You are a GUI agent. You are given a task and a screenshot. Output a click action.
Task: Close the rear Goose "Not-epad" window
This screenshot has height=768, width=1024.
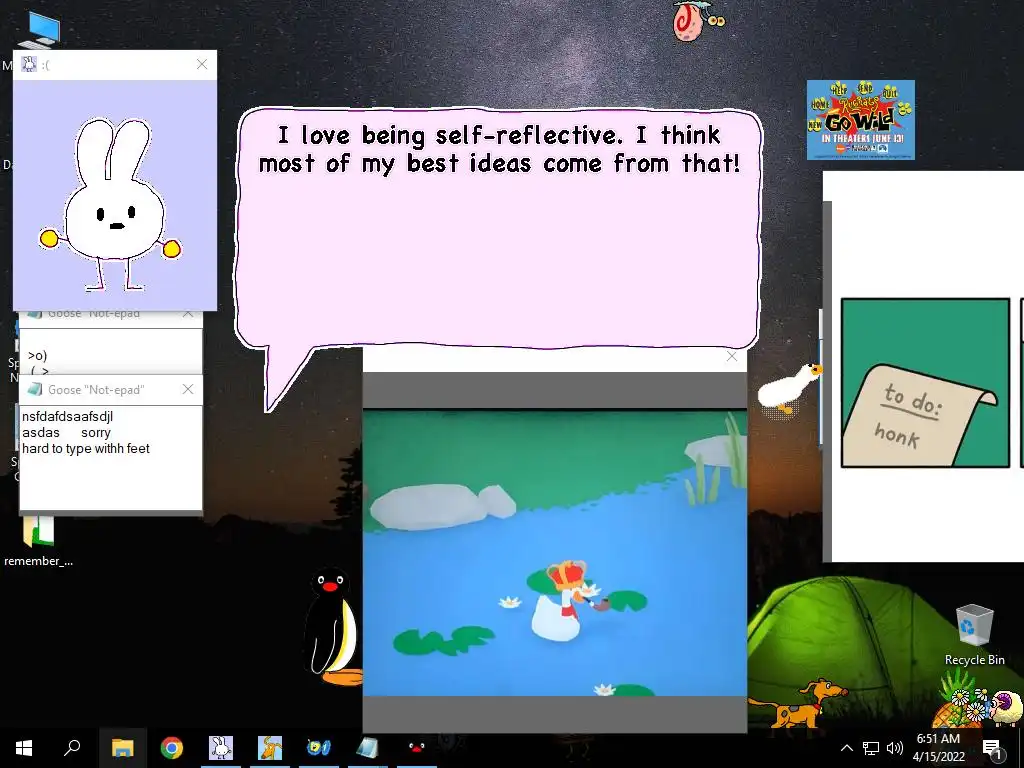(x=188, y=314)
